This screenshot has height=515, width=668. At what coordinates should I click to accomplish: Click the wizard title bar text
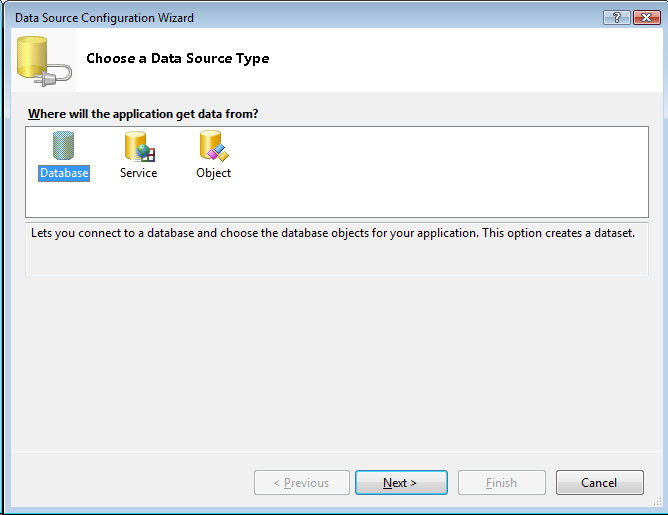pyautogui.click(x=104, y=18)
